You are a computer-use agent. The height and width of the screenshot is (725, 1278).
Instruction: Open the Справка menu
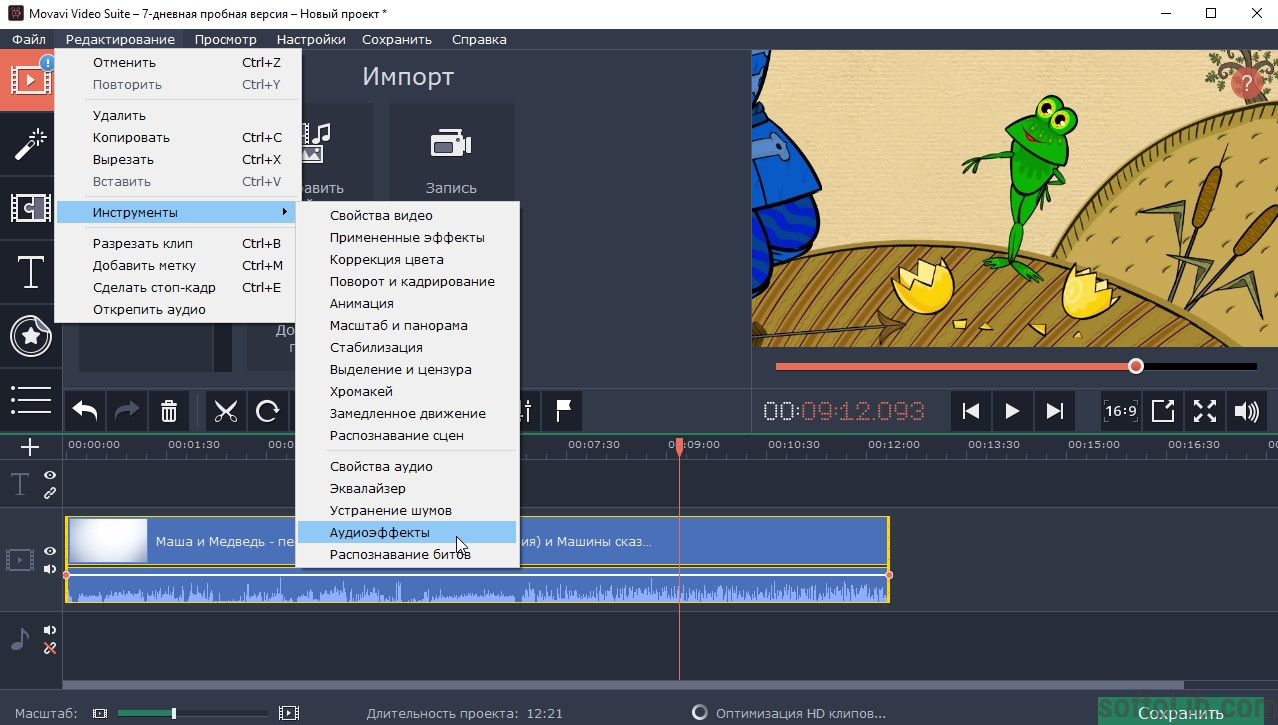[x=479, y=39]
